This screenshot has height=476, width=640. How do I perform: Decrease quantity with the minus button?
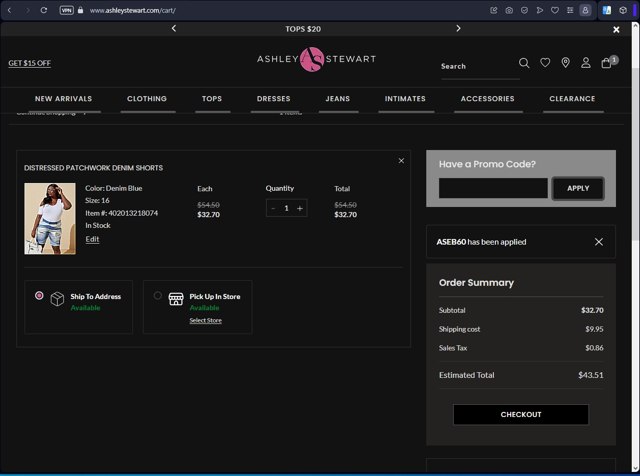click(273, 209)
